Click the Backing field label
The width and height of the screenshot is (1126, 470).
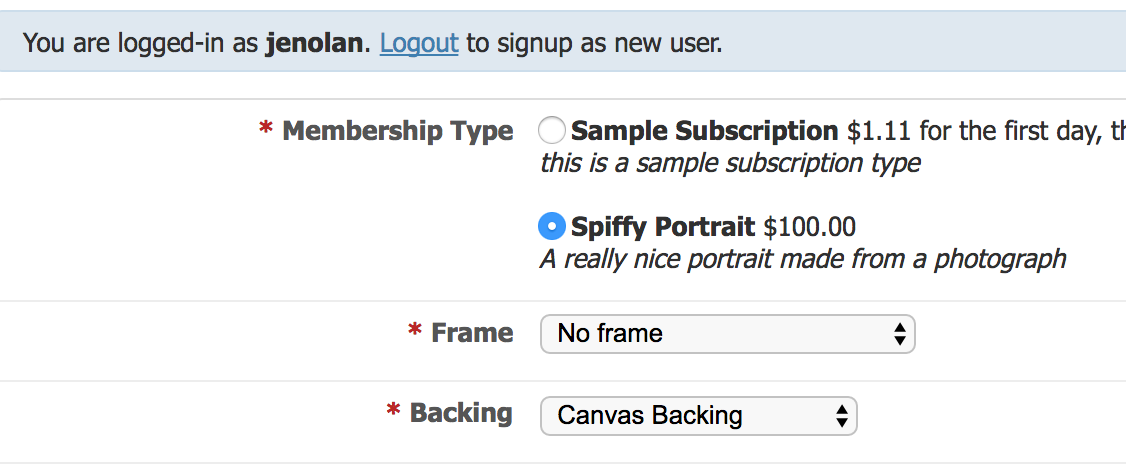pos(461,413)
